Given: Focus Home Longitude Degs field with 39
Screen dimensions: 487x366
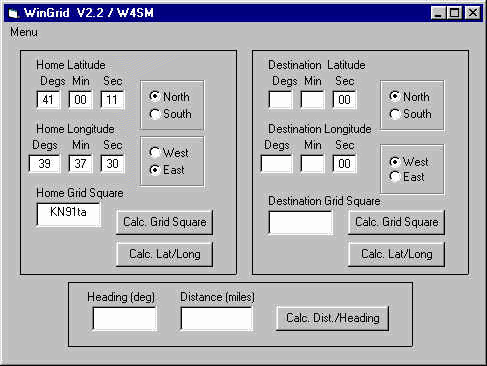Looking at the screenshot, I should click(x=44, y=164).
